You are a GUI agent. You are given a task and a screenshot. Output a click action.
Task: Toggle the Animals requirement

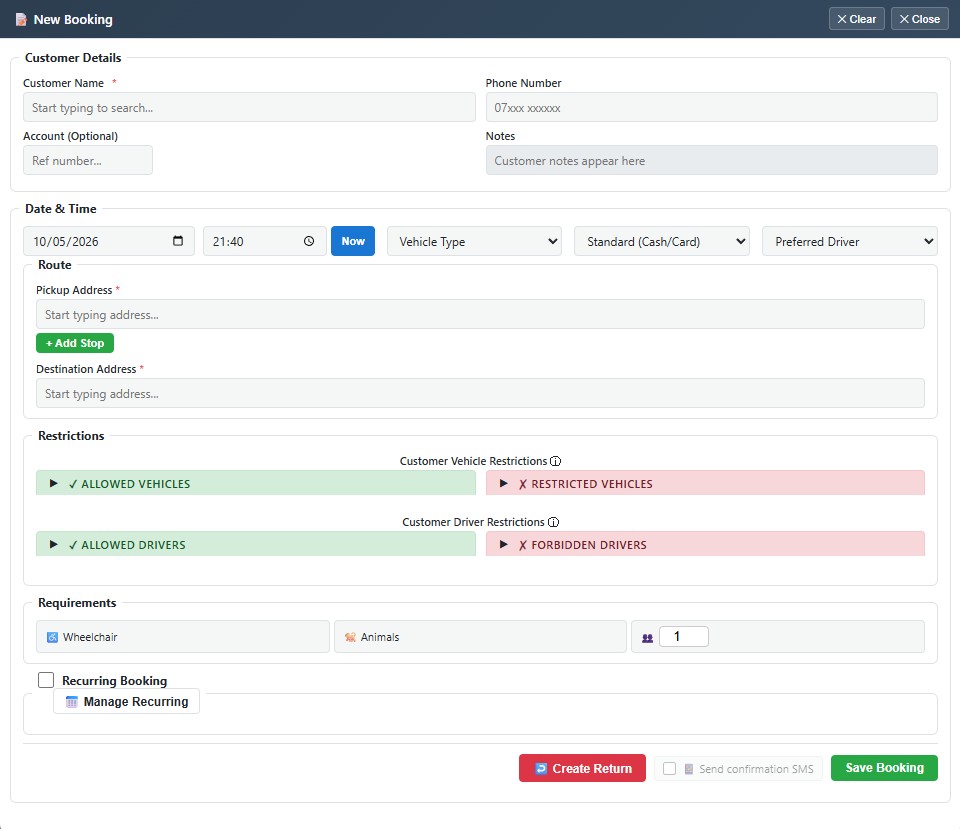[480, 637]
